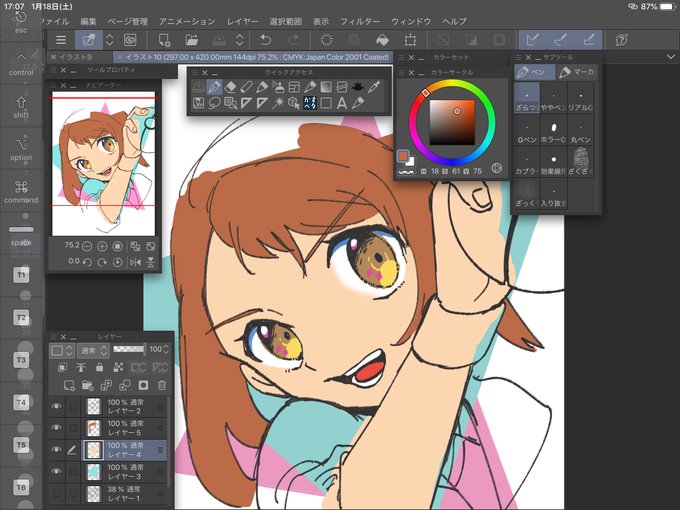Open the 編集 menu
680x510 pixels.
coord(88,21)
